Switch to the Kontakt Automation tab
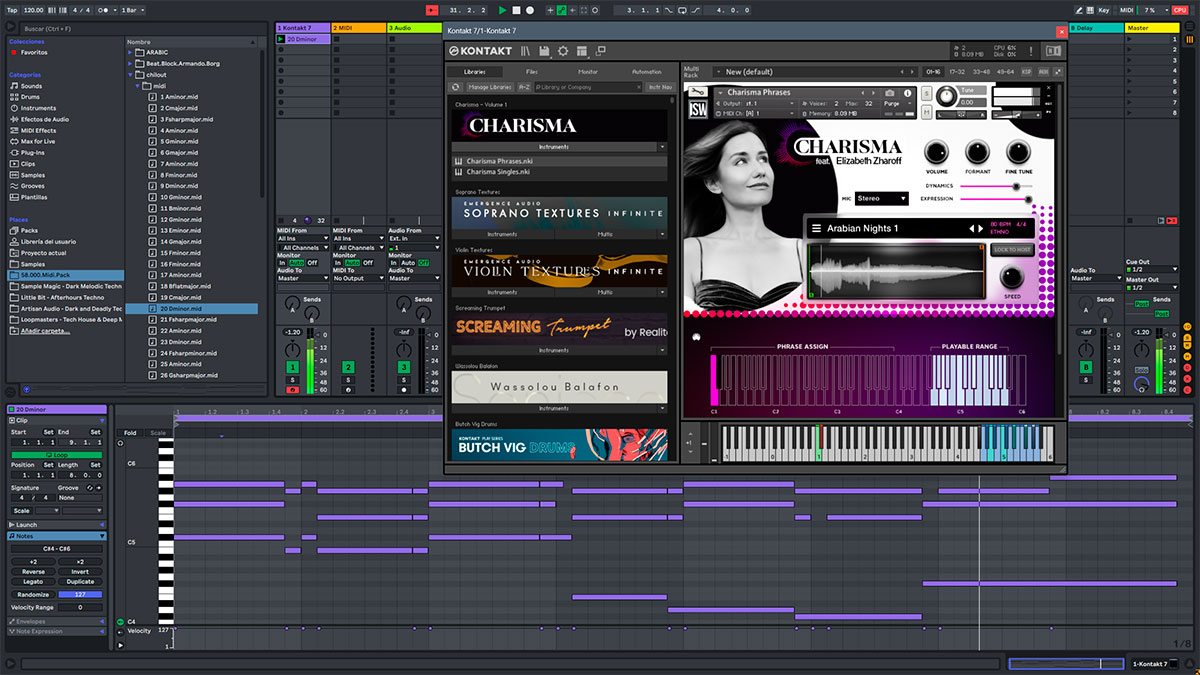 (646, 72)
